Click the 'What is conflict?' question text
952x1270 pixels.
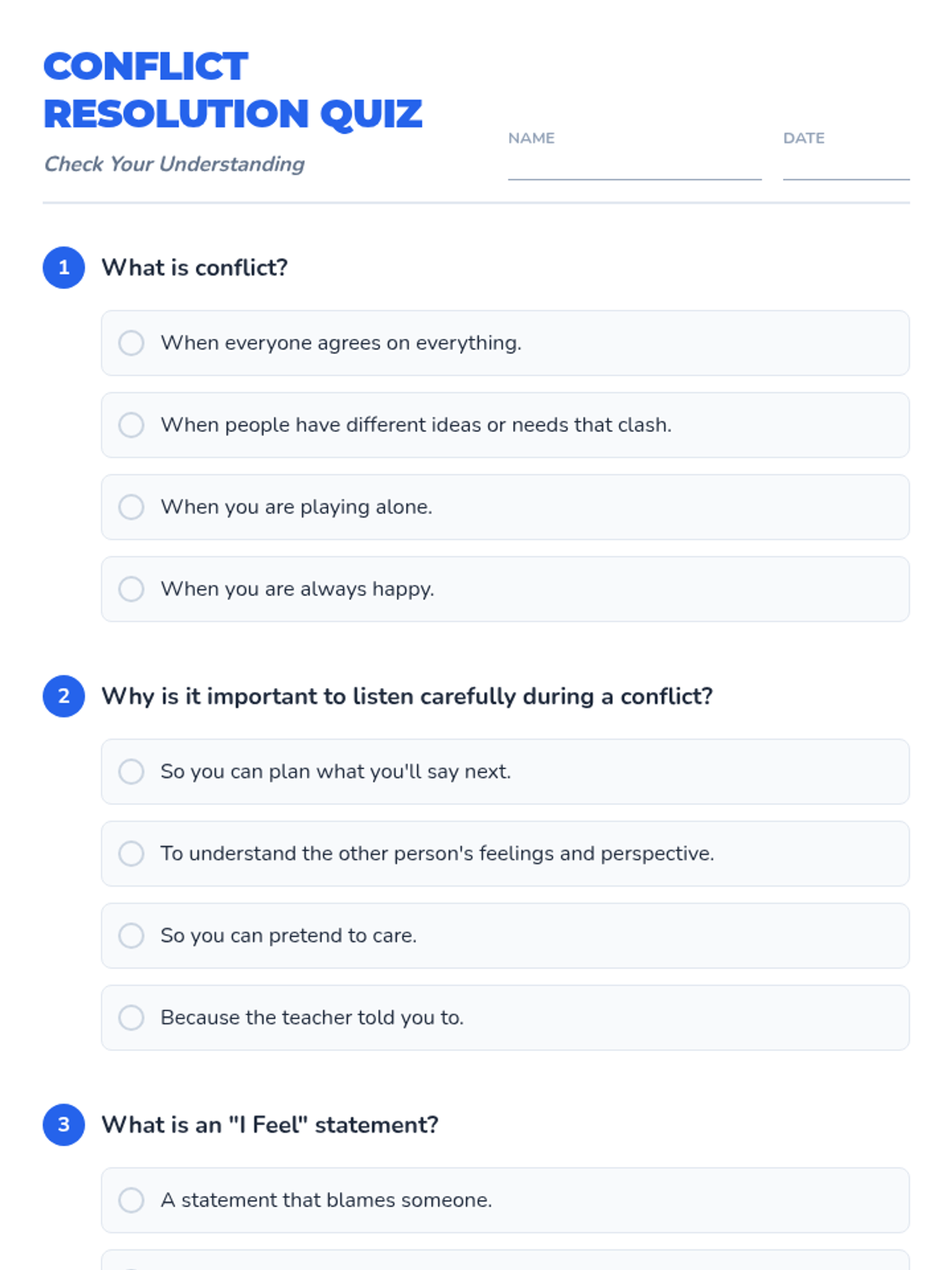194,267
